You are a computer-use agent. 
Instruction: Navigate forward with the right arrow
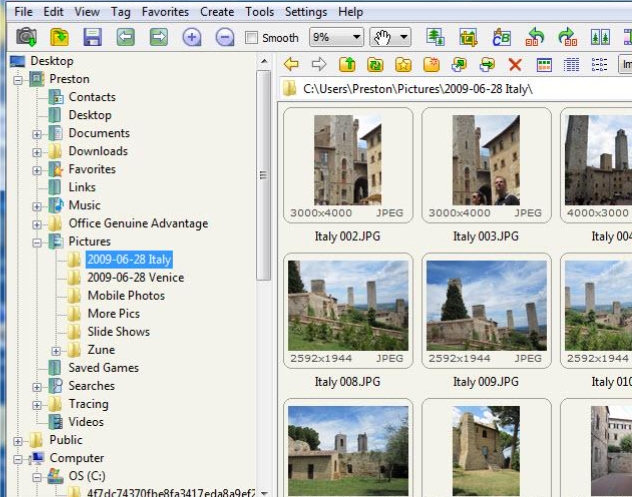(x=319, y=64)
